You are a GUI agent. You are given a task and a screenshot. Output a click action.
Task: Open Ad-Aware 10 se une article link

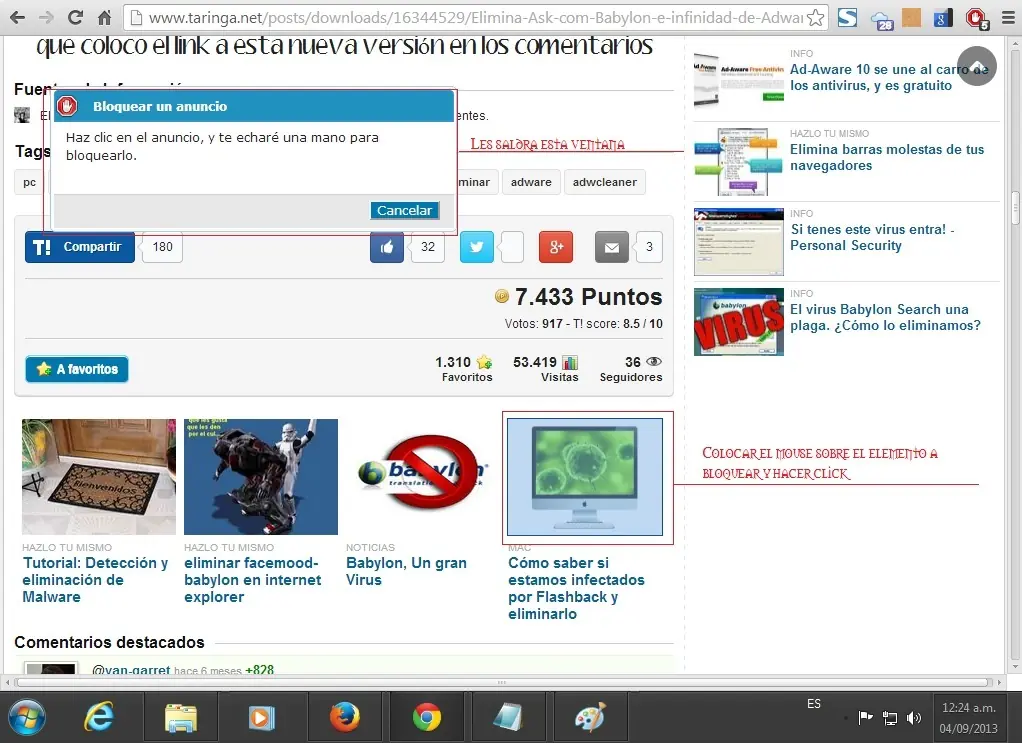[x=889, y=78]
